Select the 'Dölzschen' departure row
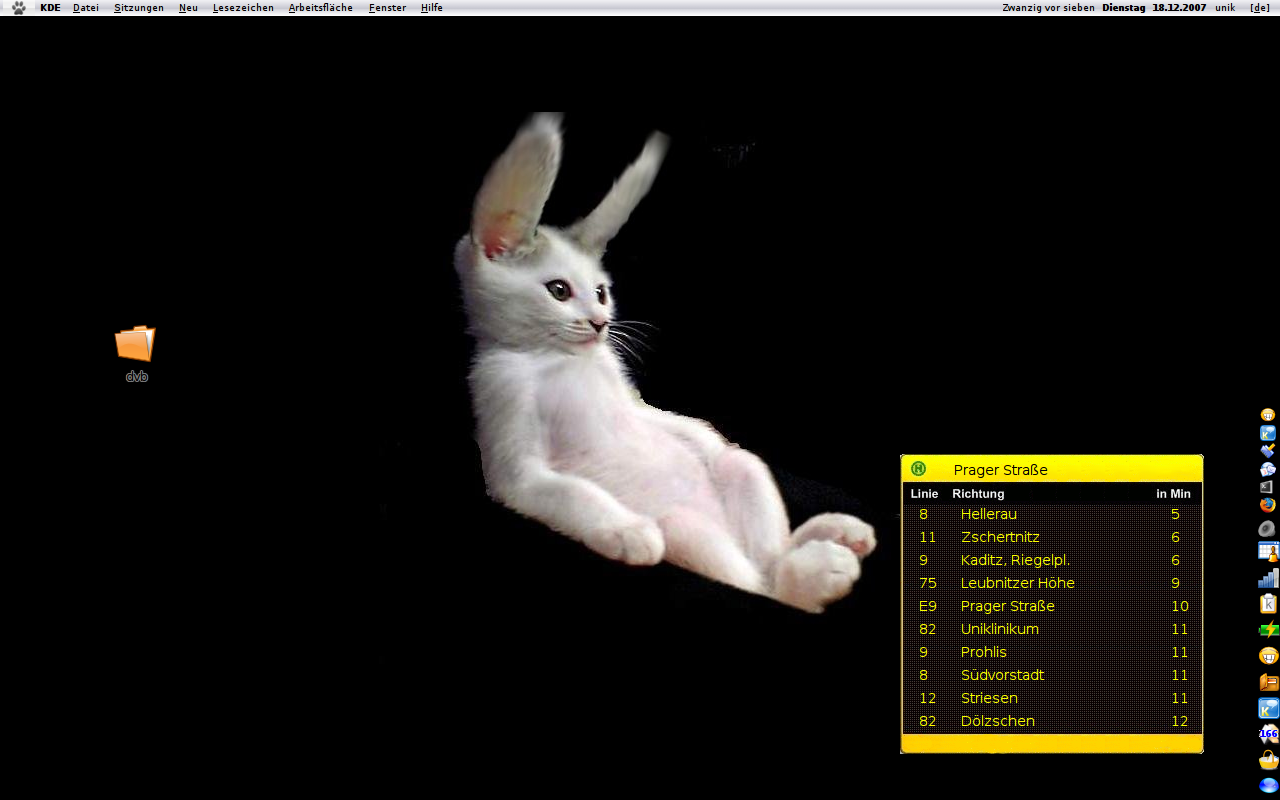 tap(1052, 721)
